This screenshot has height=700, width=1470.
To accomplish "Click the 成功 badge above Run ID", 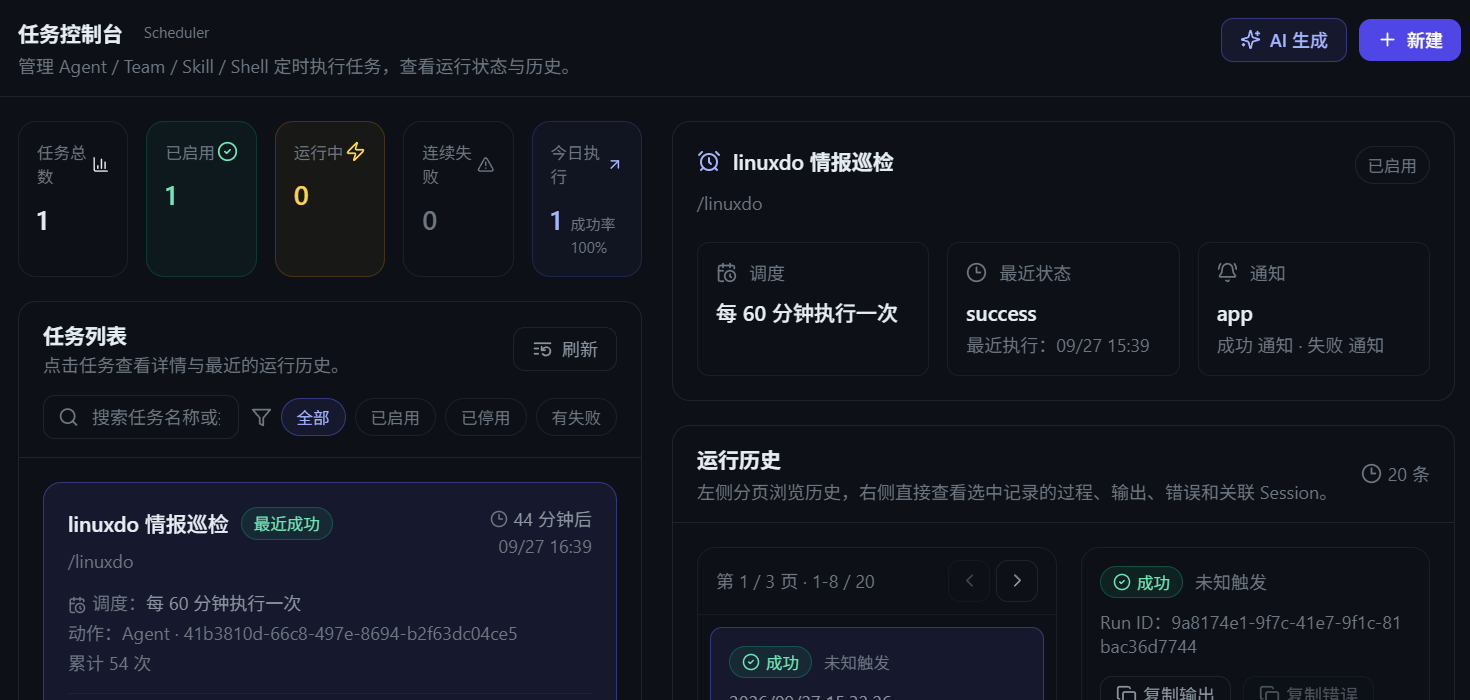I will point(1141,582).
